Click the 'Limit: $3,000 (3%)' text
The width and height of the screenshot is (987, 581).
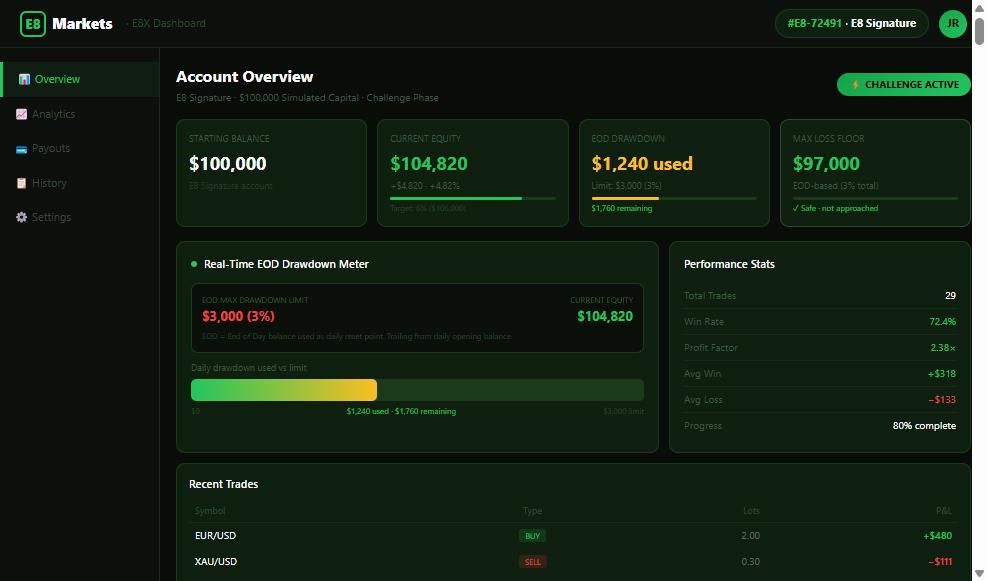626,186
